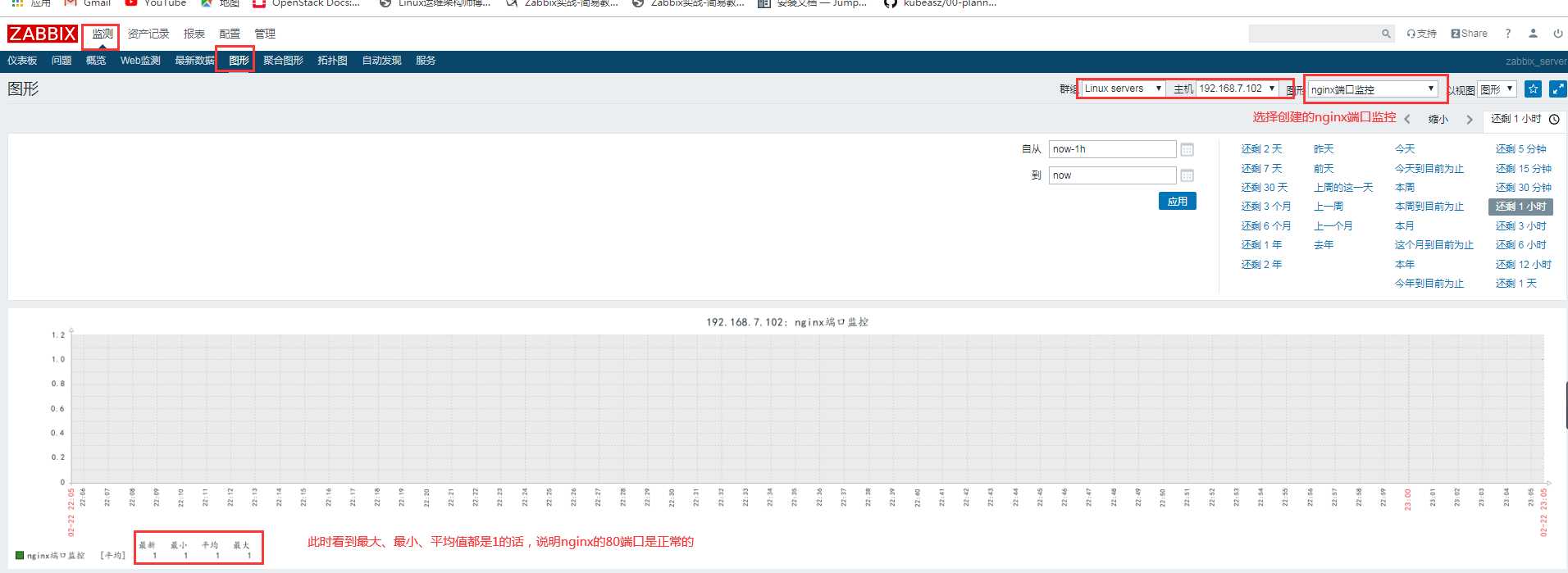Toggle fullscreen kiosk mode icon

(x=1558, y=89)
